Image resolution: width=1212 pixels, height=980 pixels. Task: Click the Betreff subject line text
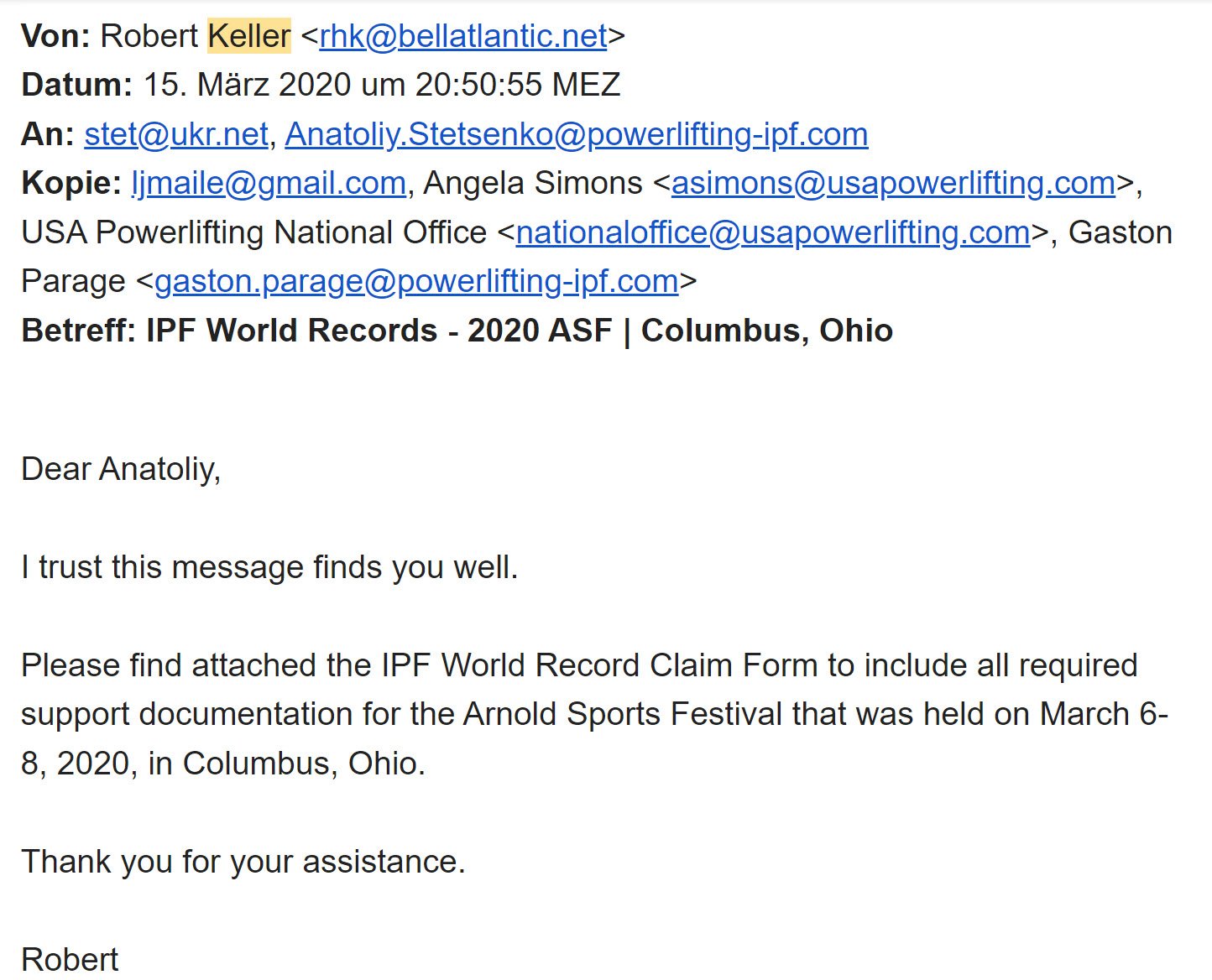(x=457, y=331)
